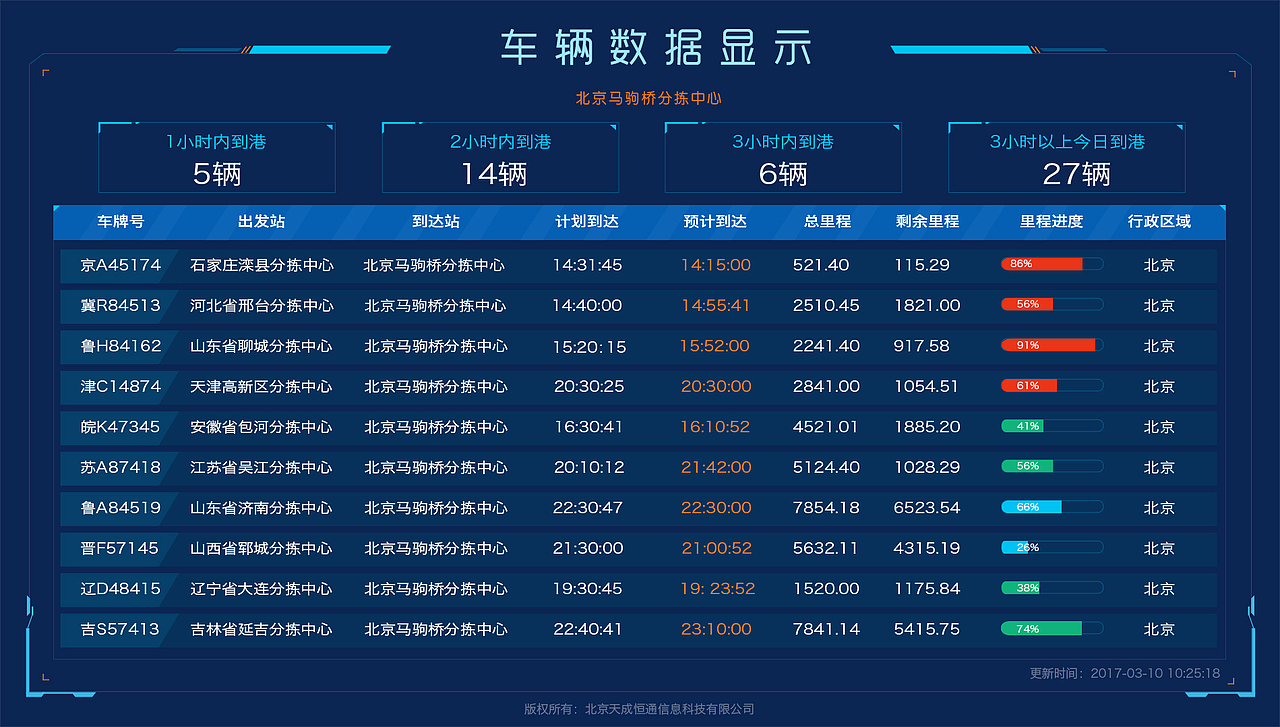Click the 56% progress bar for 苏A87418
The height and width of the screenshot is (727, 1280).
(1052, 466)
